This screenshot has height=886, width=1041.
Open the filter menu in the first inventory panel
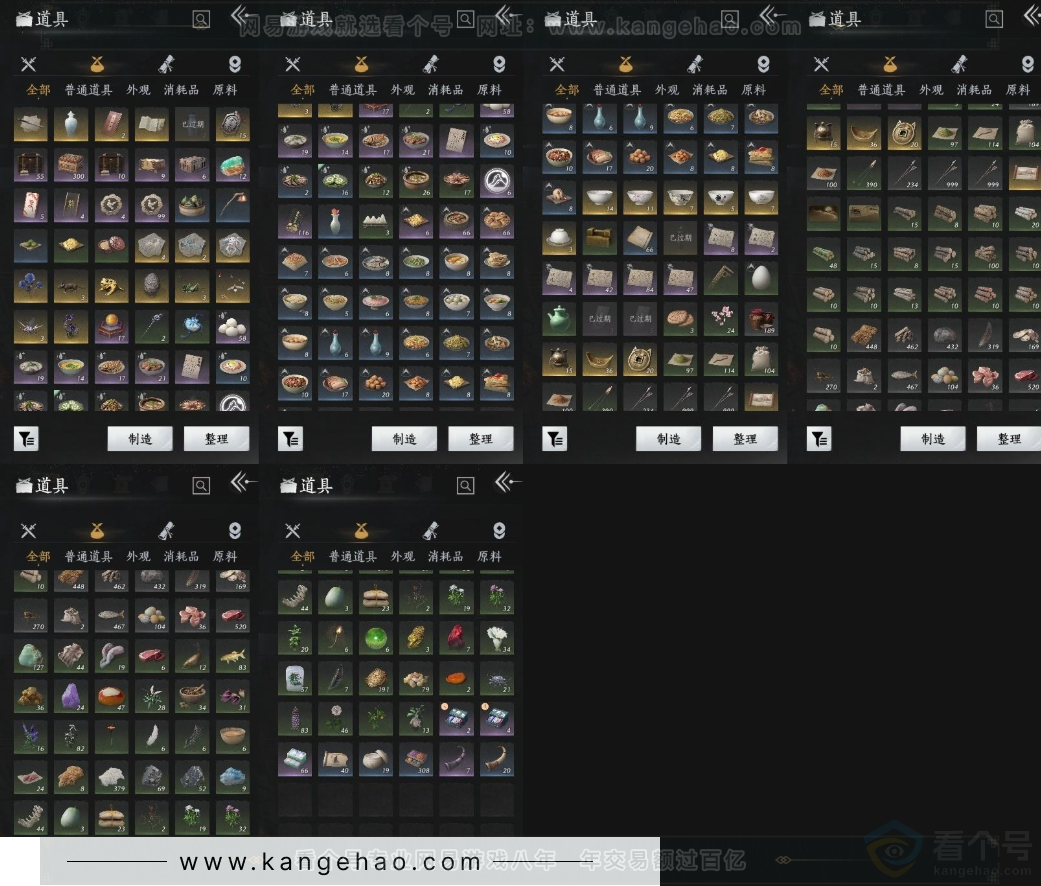pos(26,439)
